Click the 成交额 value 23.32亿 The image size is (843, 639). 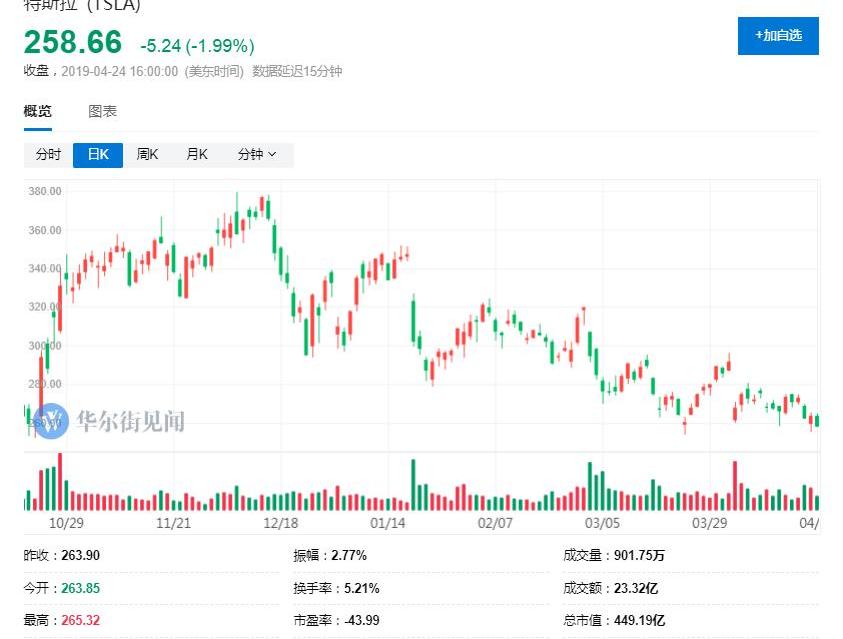(x=636, y=588)
